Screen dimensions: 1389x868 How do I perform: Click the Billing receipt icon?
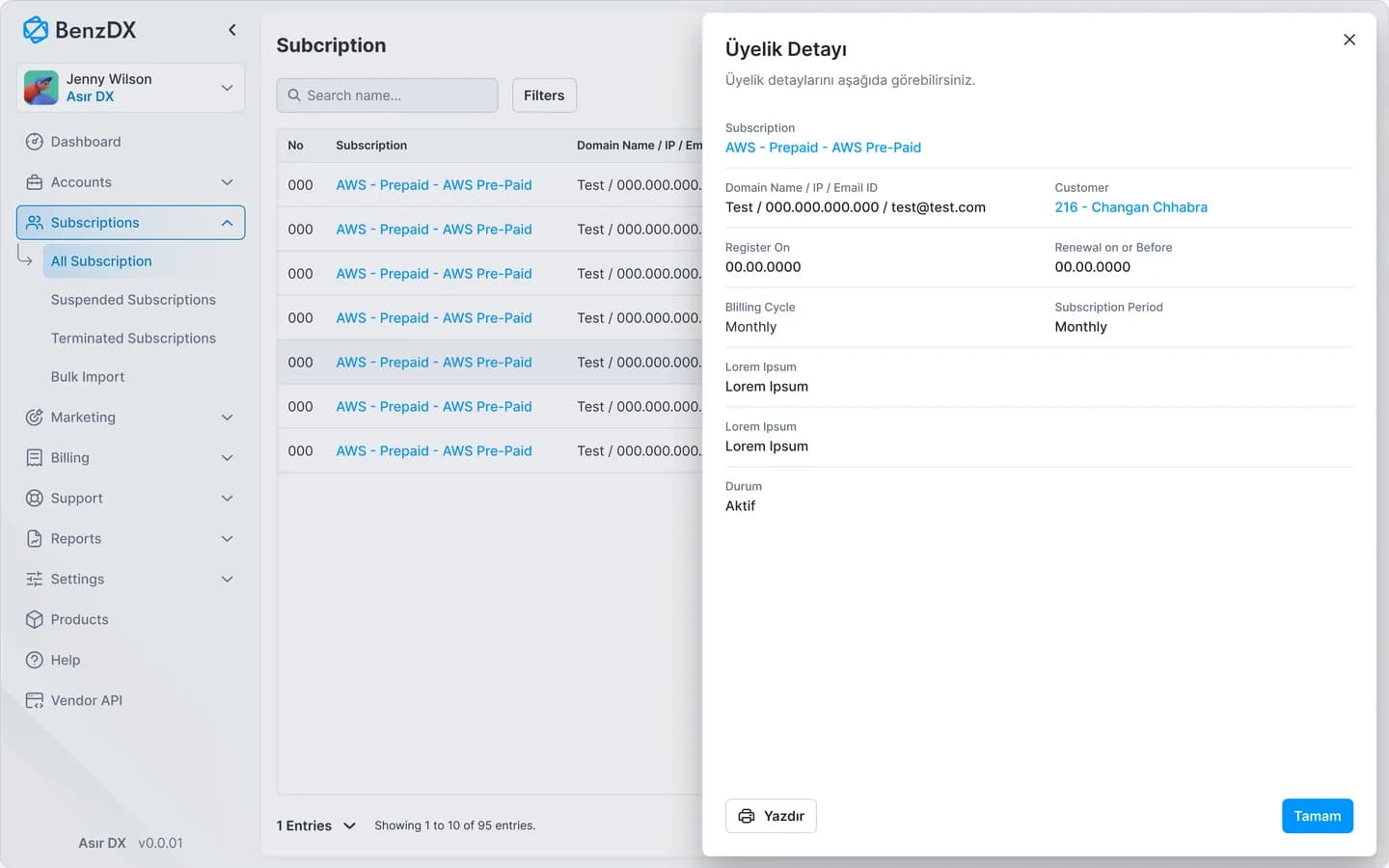click(x=35, y=458)
